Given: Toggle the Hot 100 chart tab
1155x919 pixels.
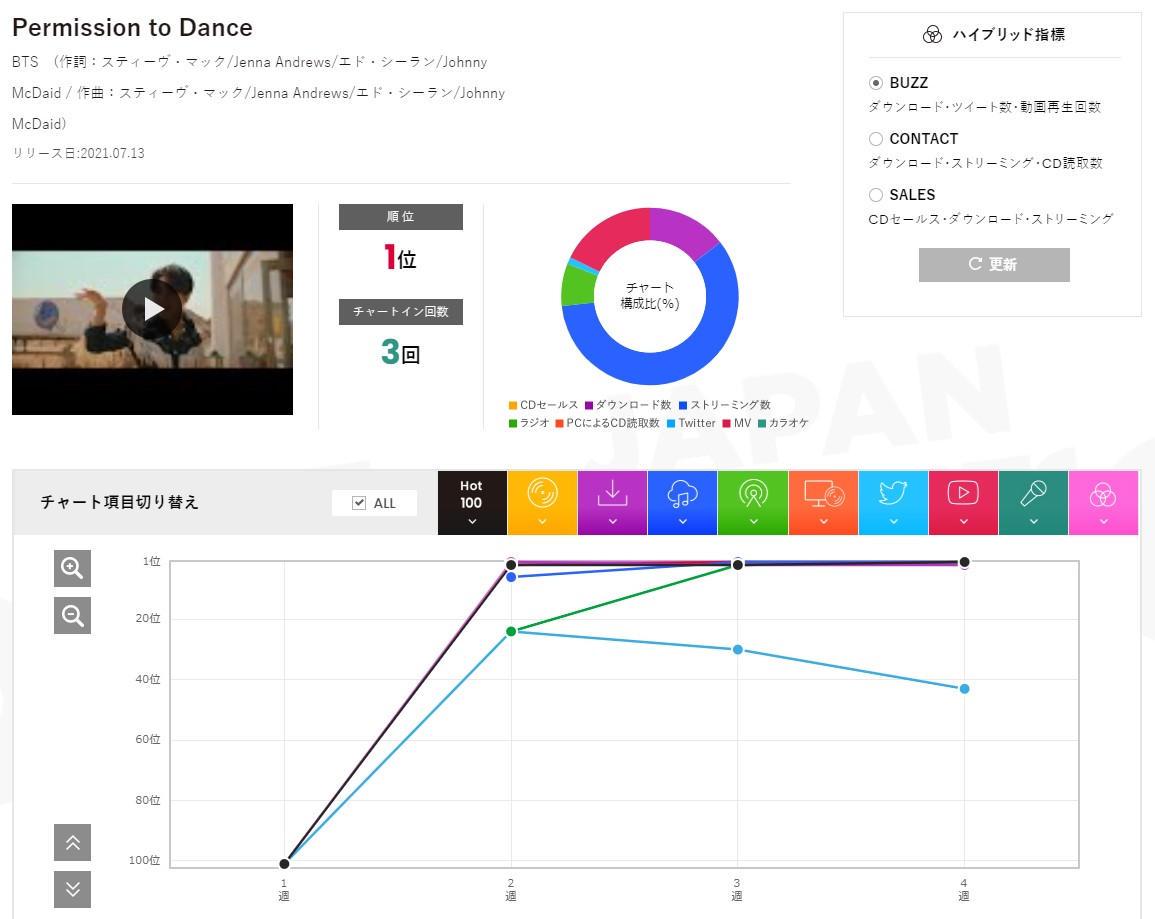Looking at the screenshot, I should coord(471,503).
